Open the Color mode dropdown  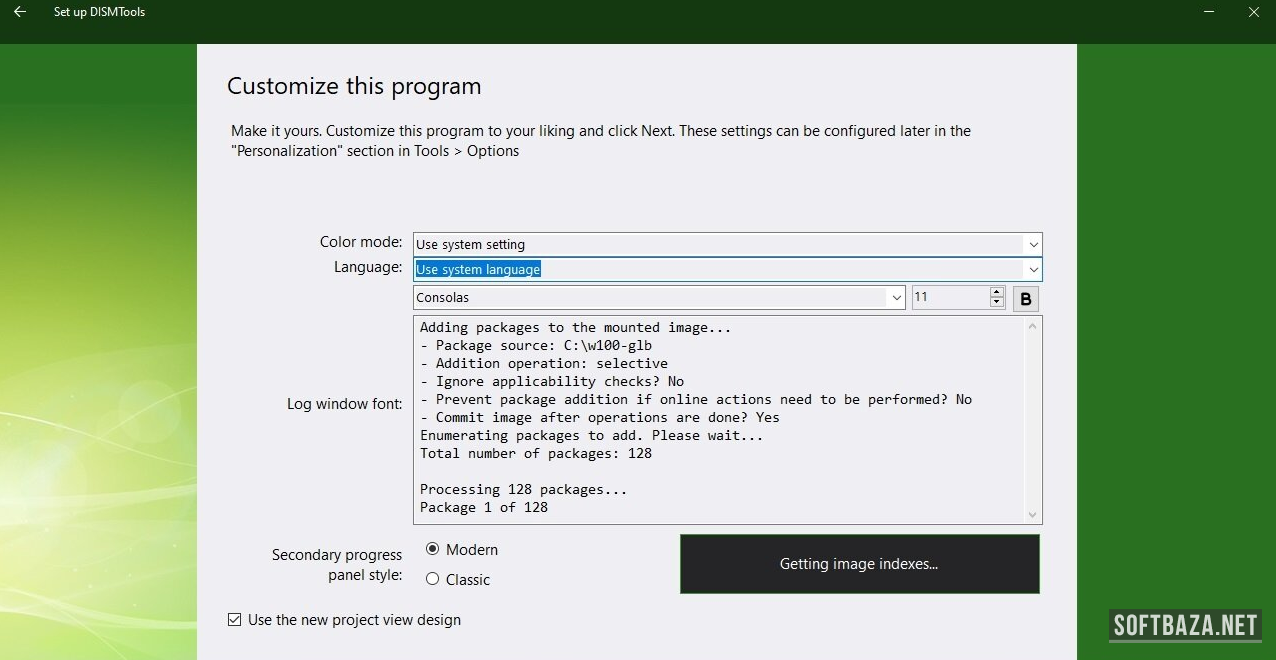click(1032, 244)
